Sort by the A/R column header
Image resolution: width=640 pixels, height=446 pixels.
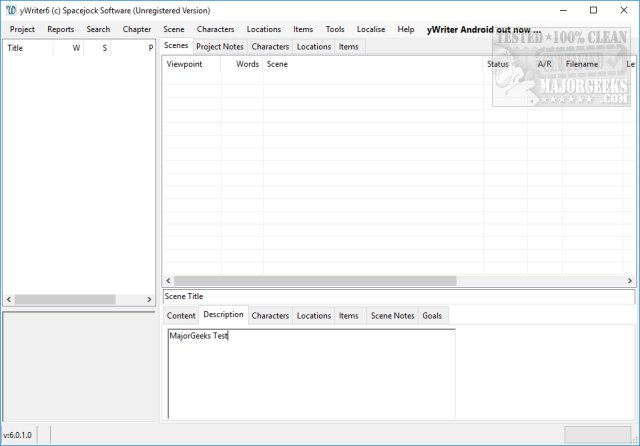coord(544,64)
